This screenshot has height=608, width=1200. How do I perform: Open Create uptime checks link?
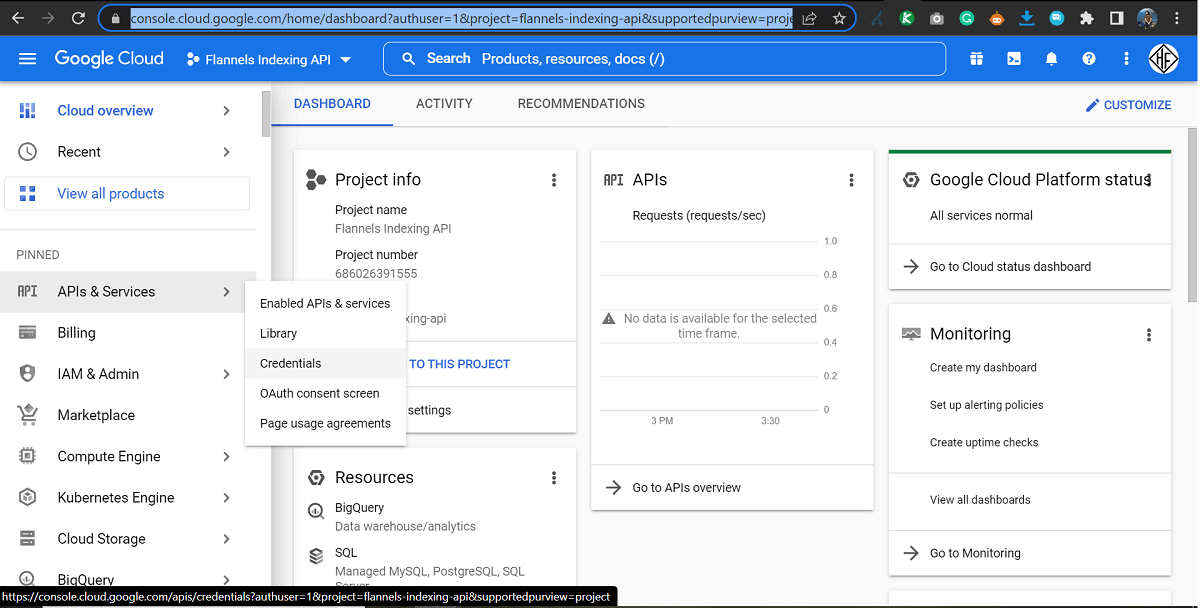[x=984, y=442]
